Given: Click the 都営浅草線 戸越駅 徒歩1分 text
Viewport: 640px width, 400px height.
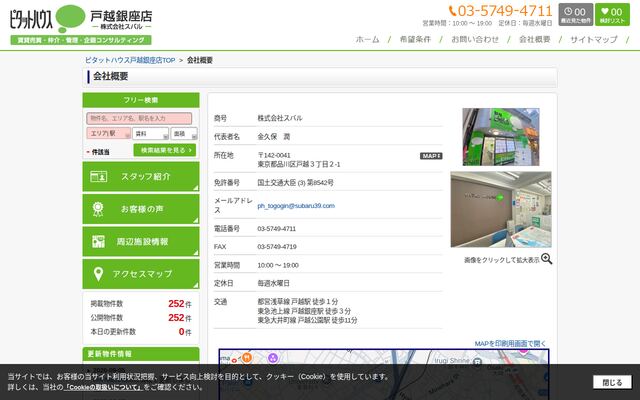Looking at the screenshot, I should pyautogui.click(x=298, y=302).
